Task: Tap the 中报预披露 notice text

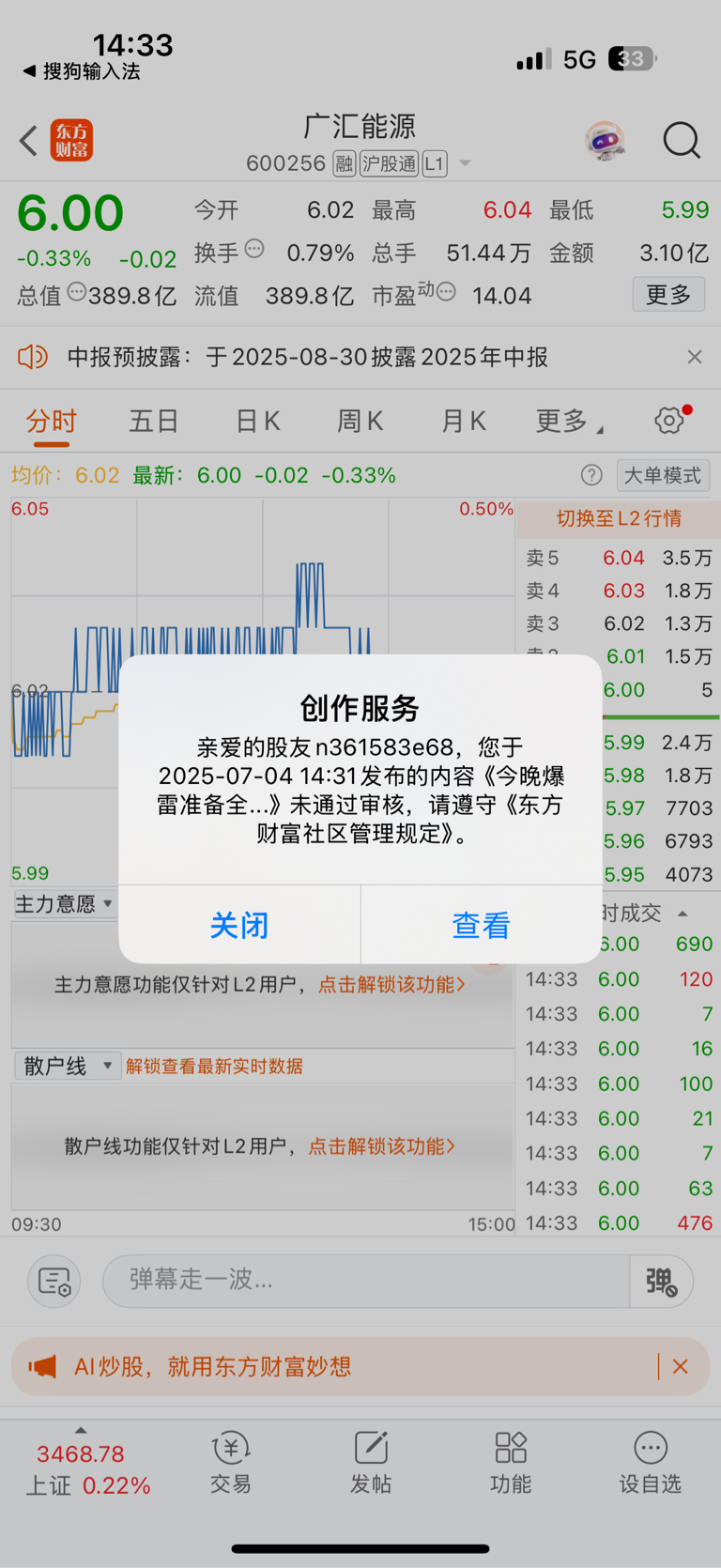Action: tap(308, 357)
